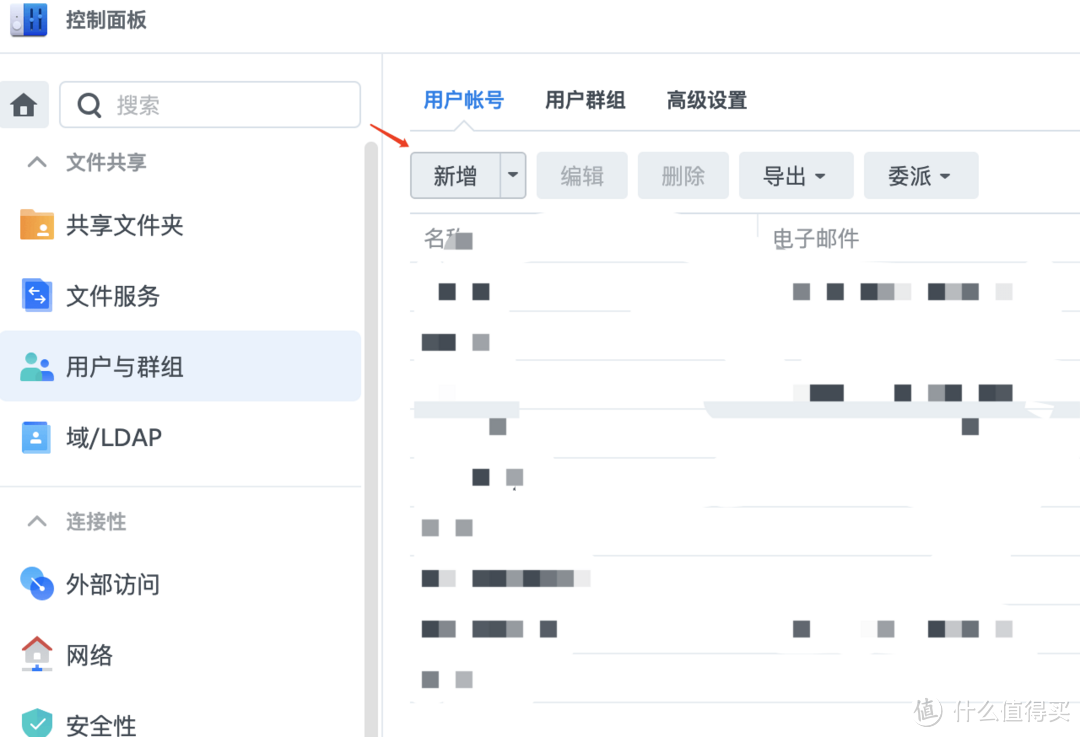Collapse the 连接性 section

coord(37,521)
